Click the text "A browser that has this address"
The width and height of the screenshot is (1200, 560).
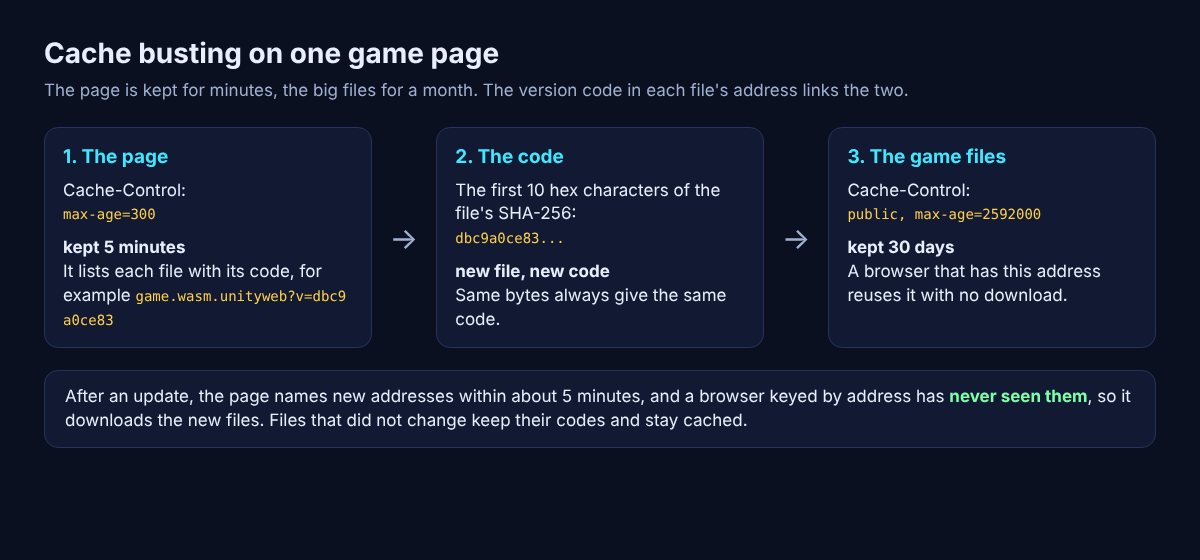click(974, 271)
